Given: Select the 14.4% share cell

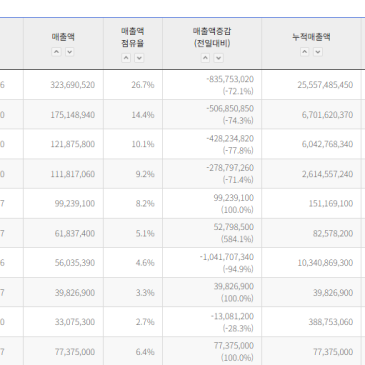Looking at the screenshot, I should pos(133,115).
